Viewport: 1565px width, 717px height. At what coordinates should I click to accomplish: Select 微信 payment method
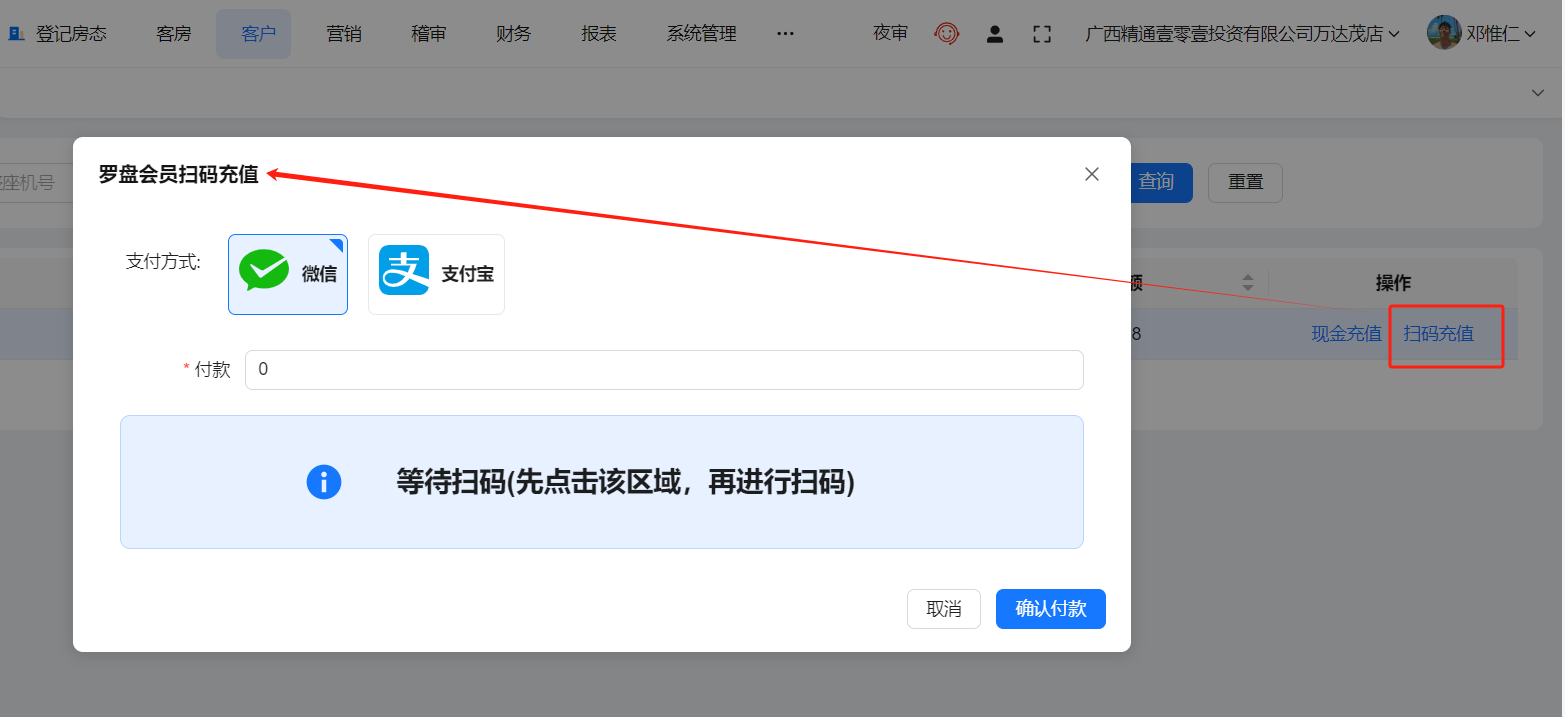click(x=288, y=274)
